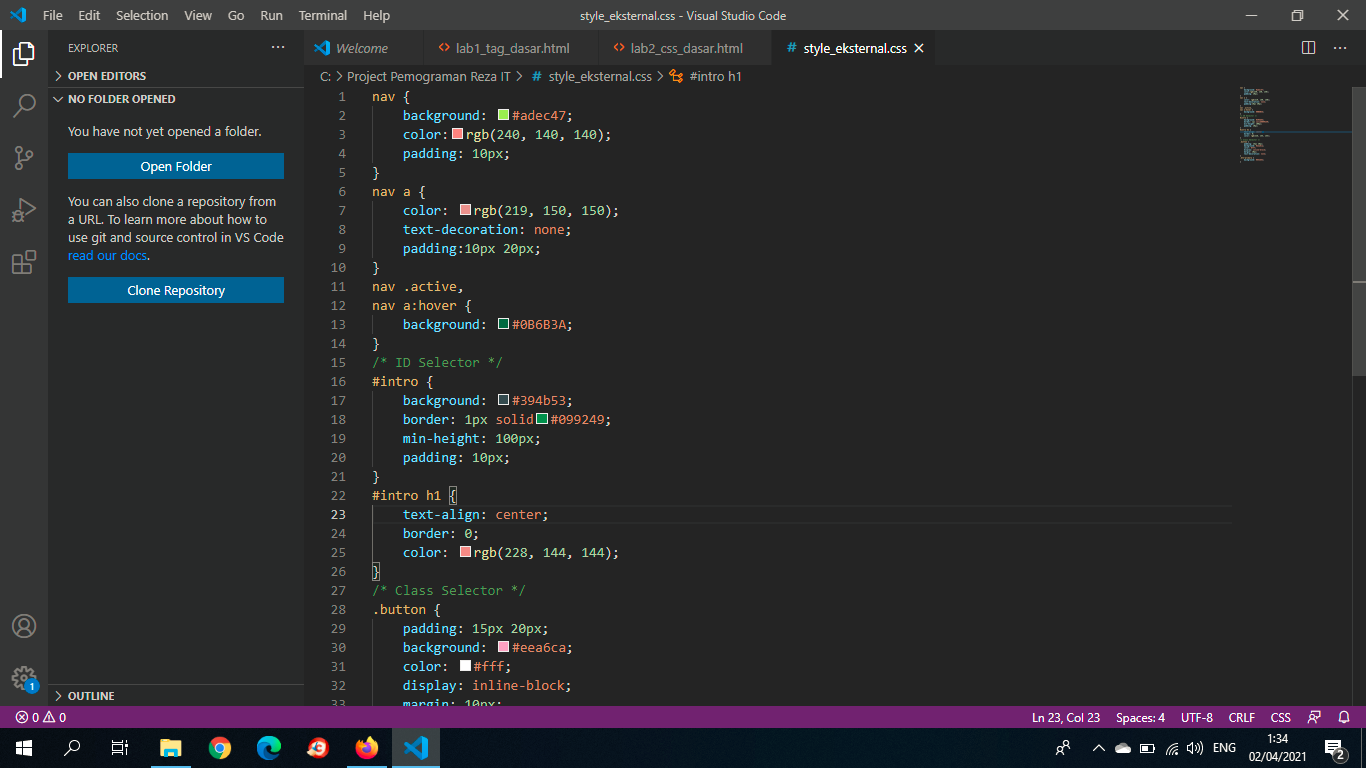Open the Edit menu

[89, 15]
